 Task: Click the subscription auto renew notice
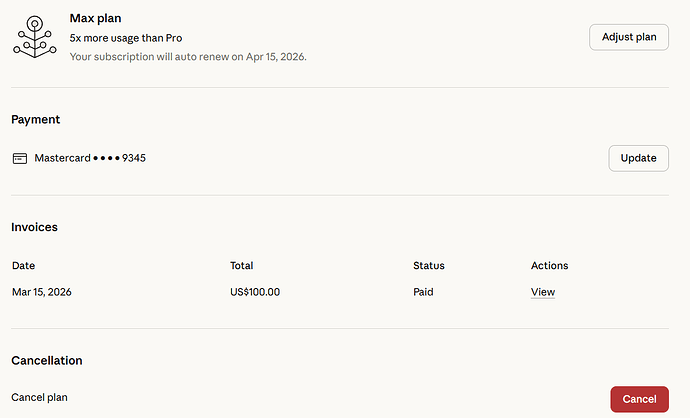tap(188, 57)
